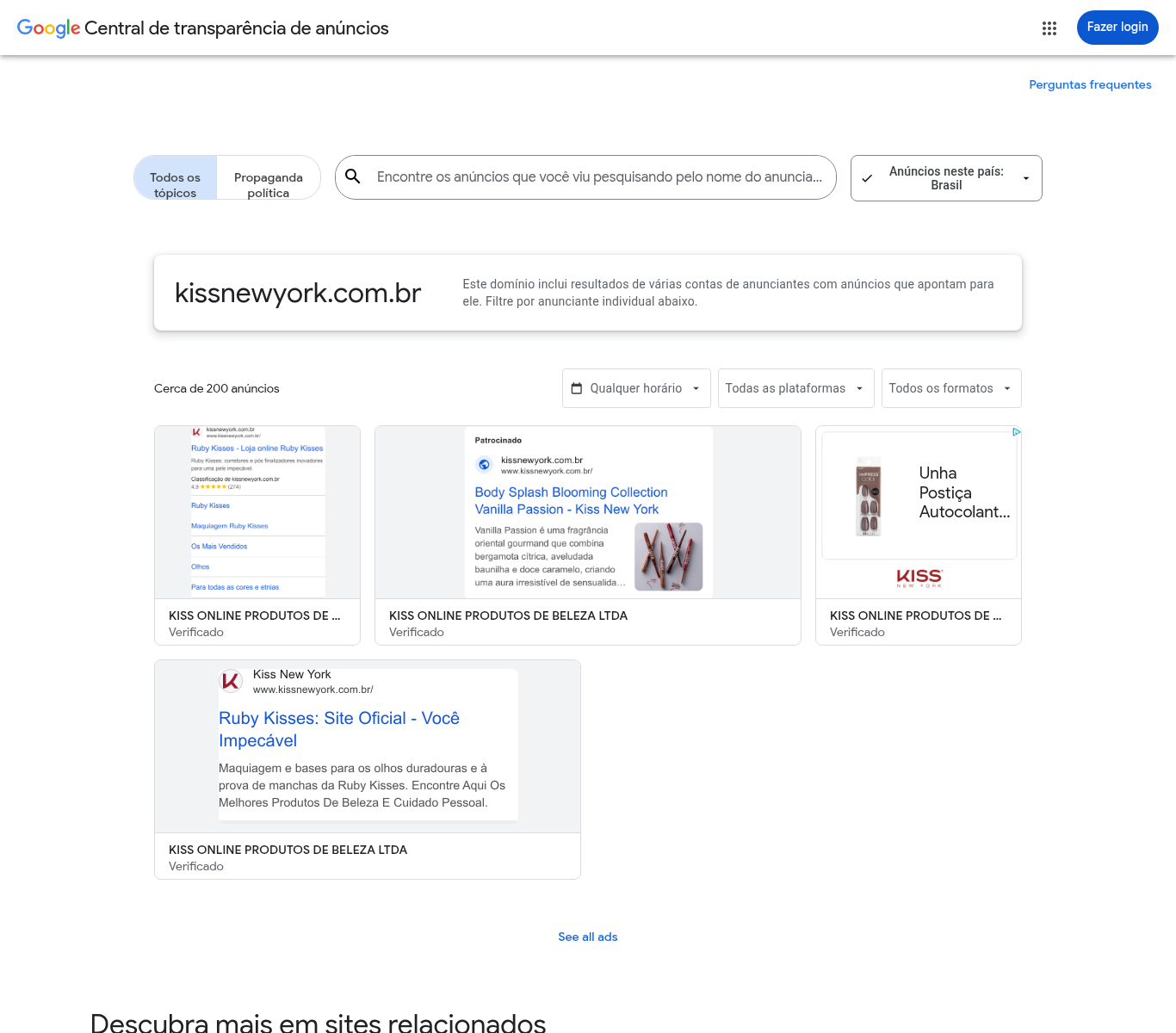Open the Body Splash Blooming Collection ad card
1176x1033 pixels.
(x=588, y=535)
